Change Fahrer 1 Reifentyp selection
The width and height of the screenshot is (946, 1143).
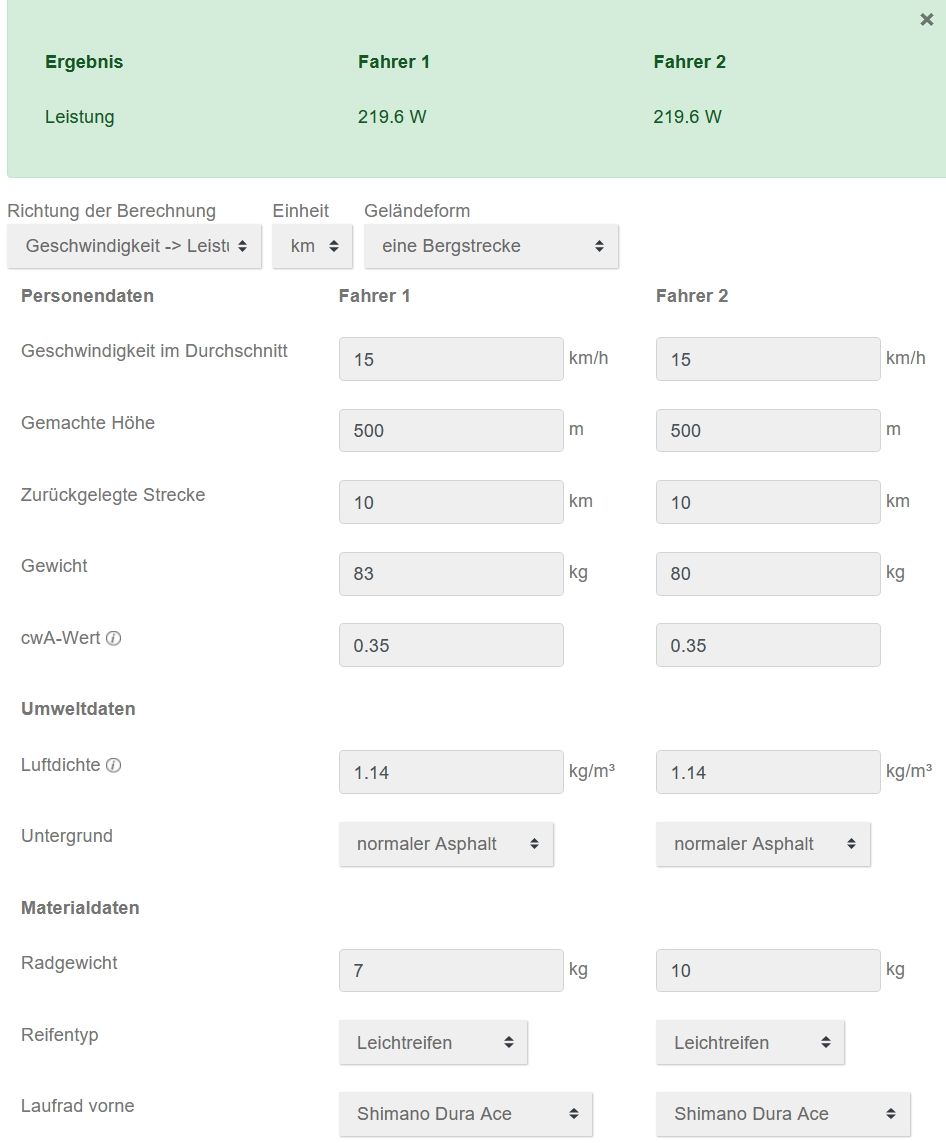[433, 1042]
